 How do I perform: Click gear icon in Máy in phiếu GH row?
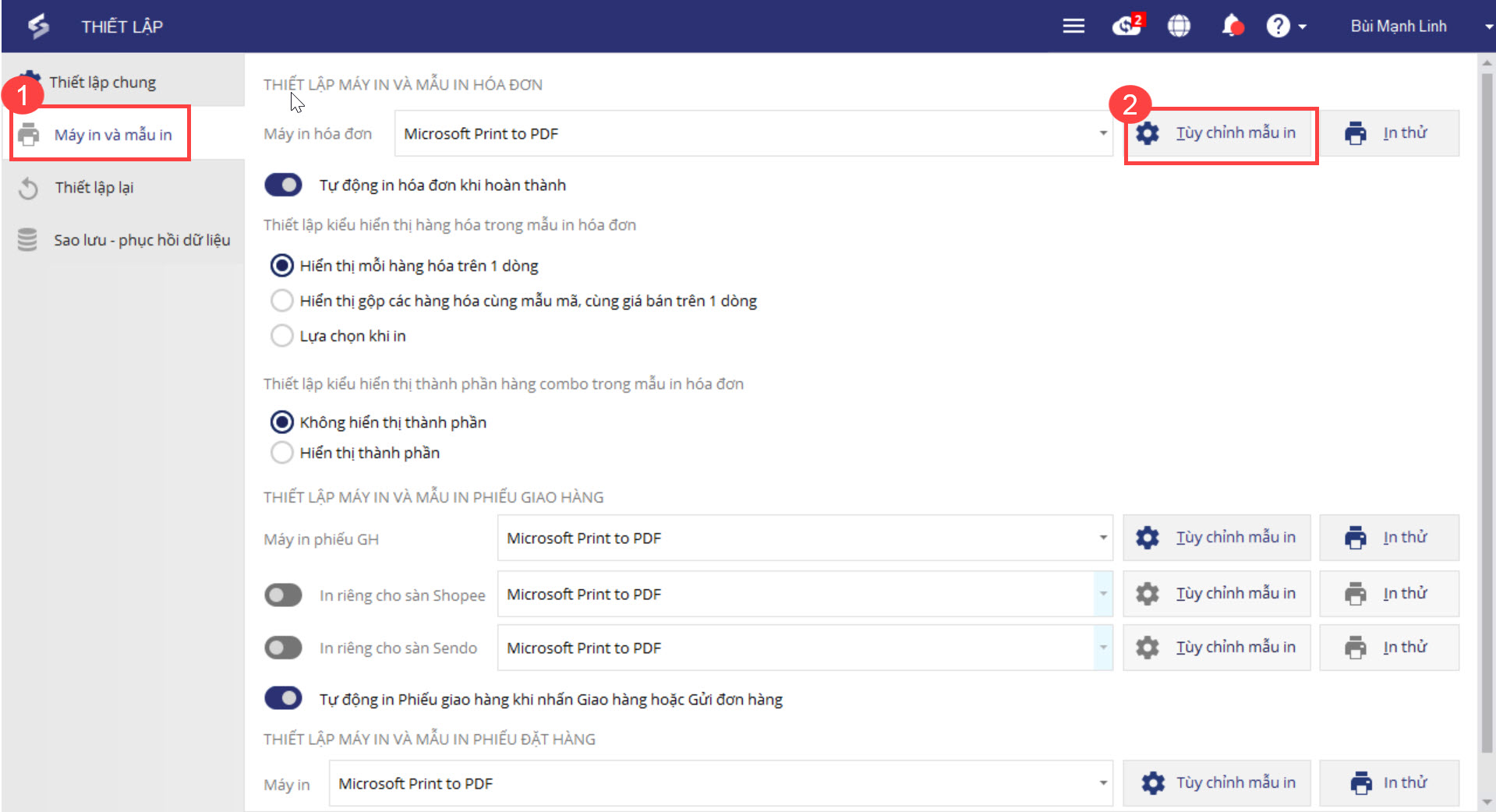tap(1147, 538)
